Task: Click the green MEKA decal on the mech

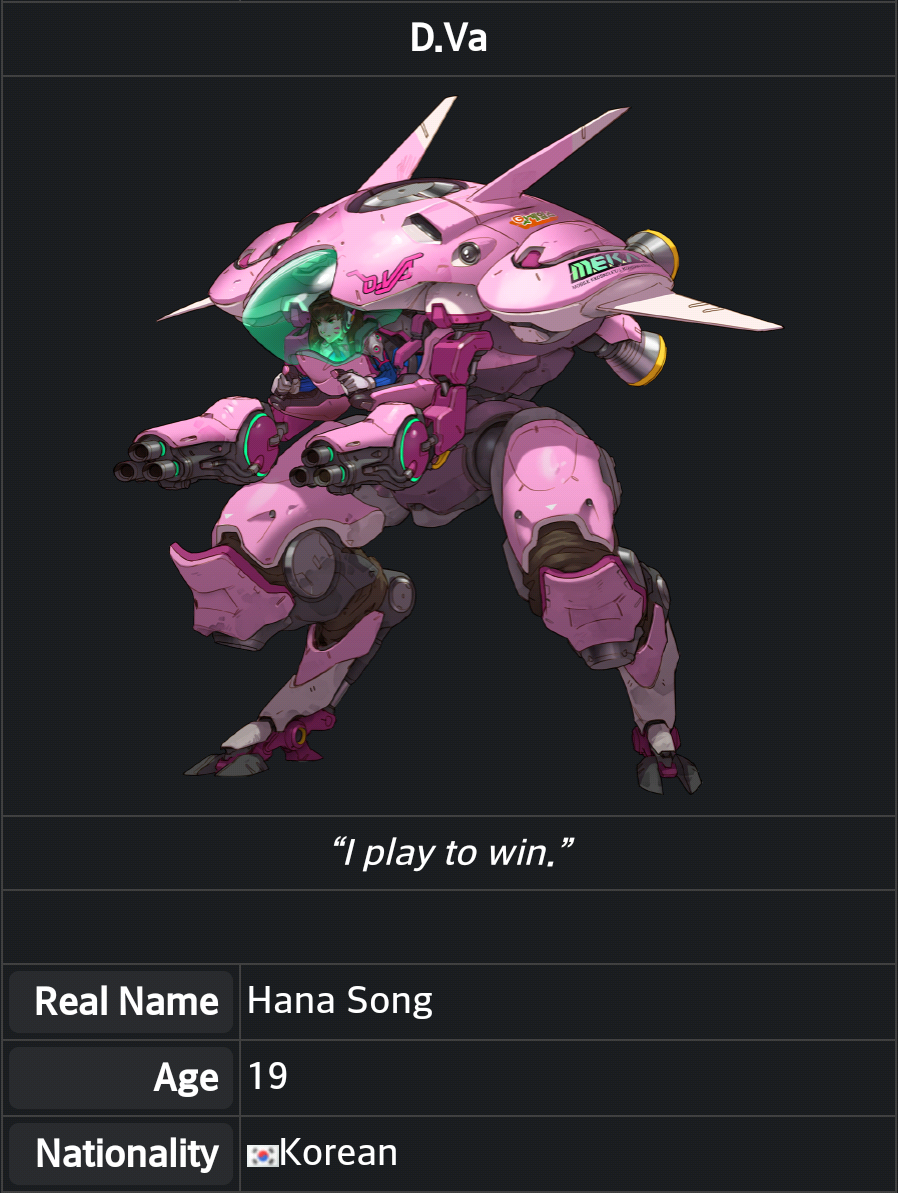Action: 605,267
